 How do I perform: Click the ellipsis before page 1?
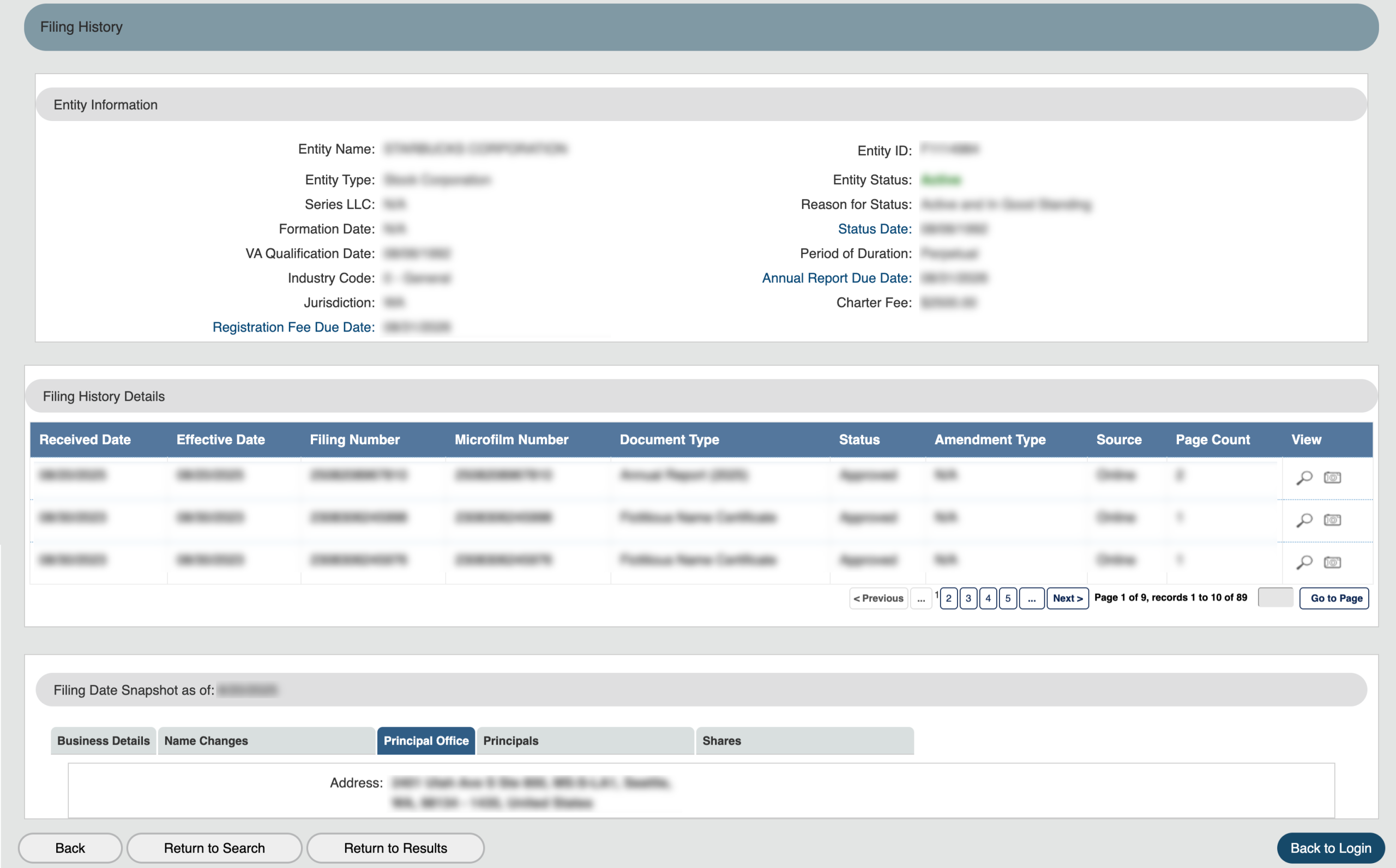(921, 598)
